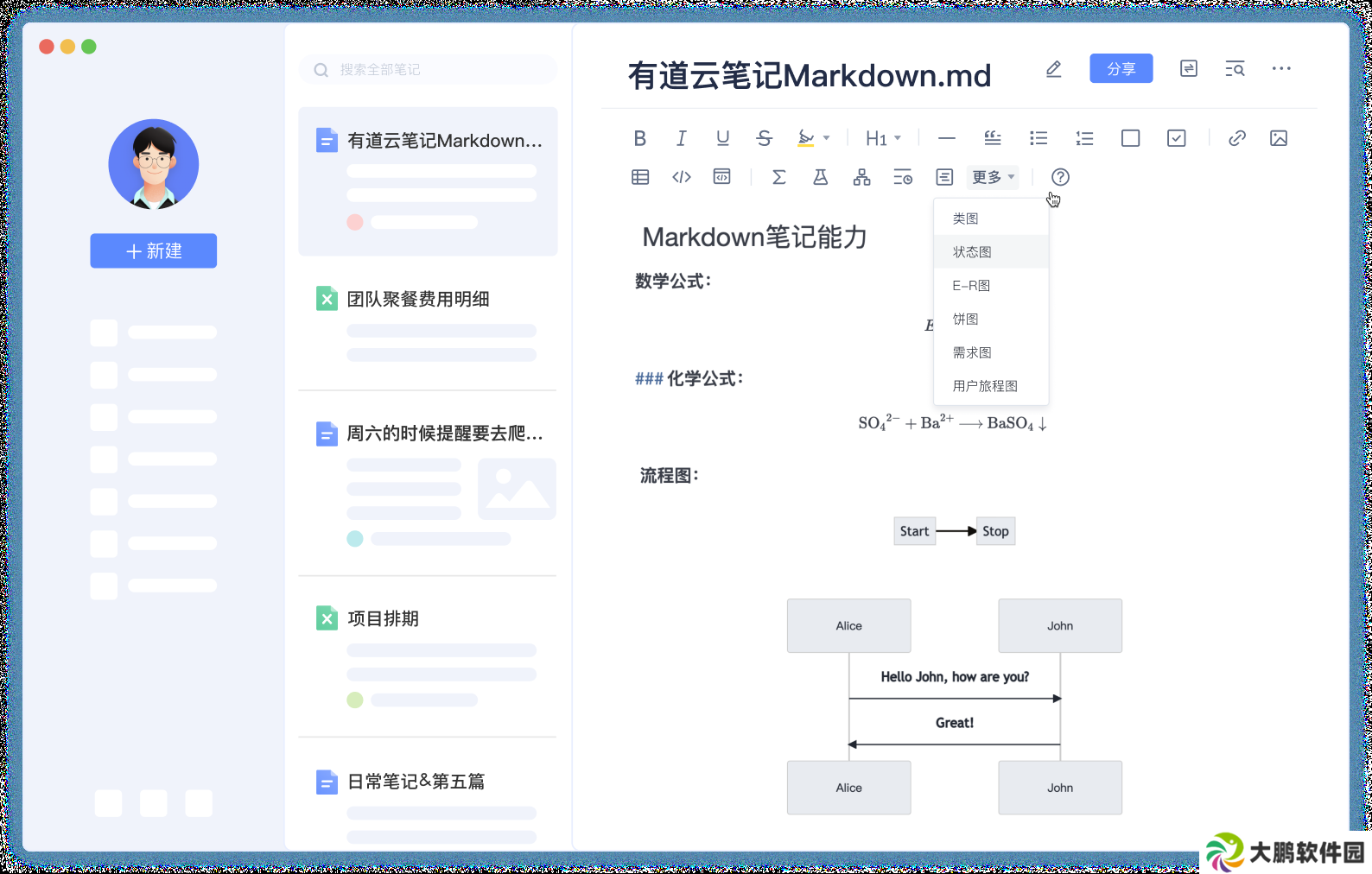
Task: Insert a math formula (sigma icon)
Action: [x=778, y=177]
